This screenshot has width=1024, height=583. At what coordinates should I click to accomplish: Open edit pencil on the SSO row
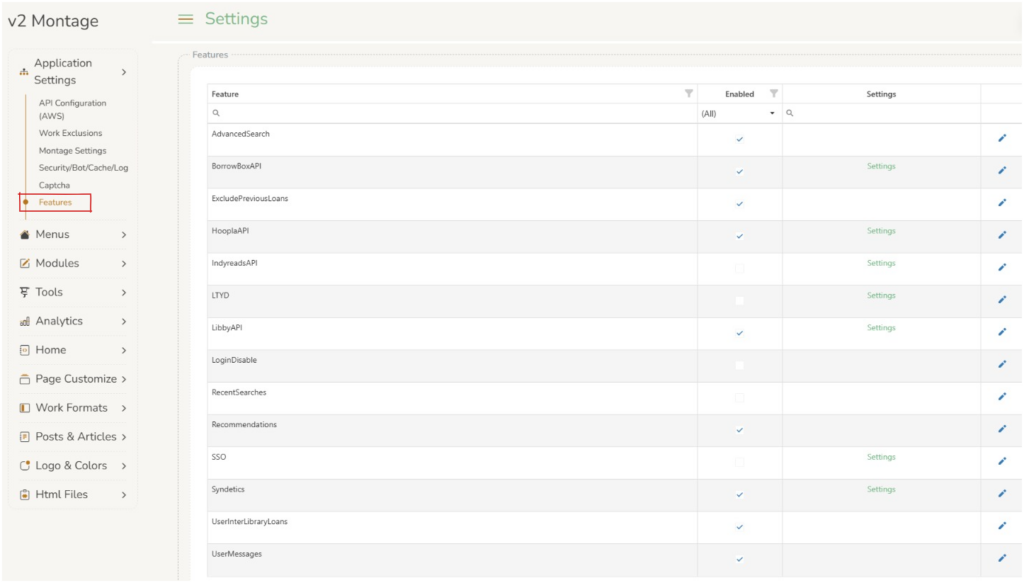(1002, 462)
